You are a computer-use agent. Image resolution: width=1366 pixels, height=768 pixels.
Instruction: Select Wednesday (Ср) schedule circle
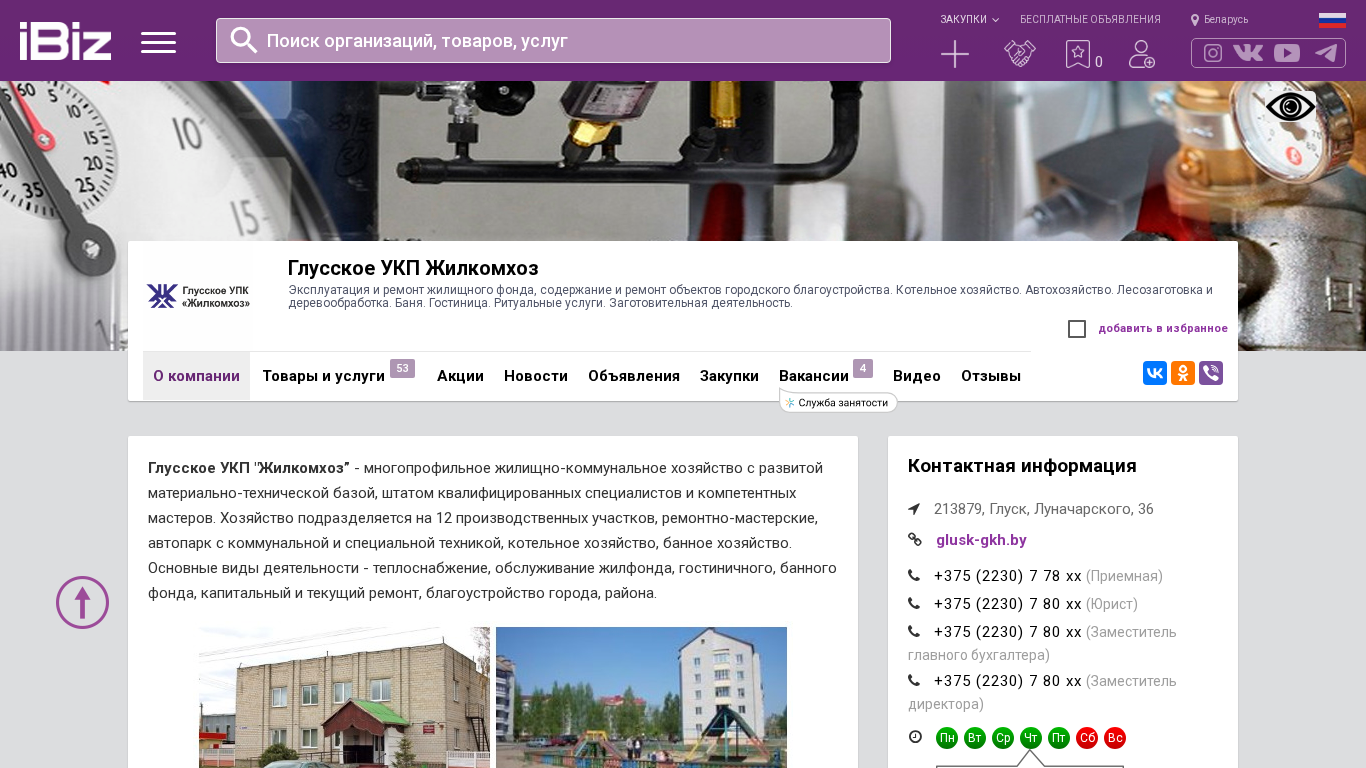pyautogui.click(x=1003, y=738)
